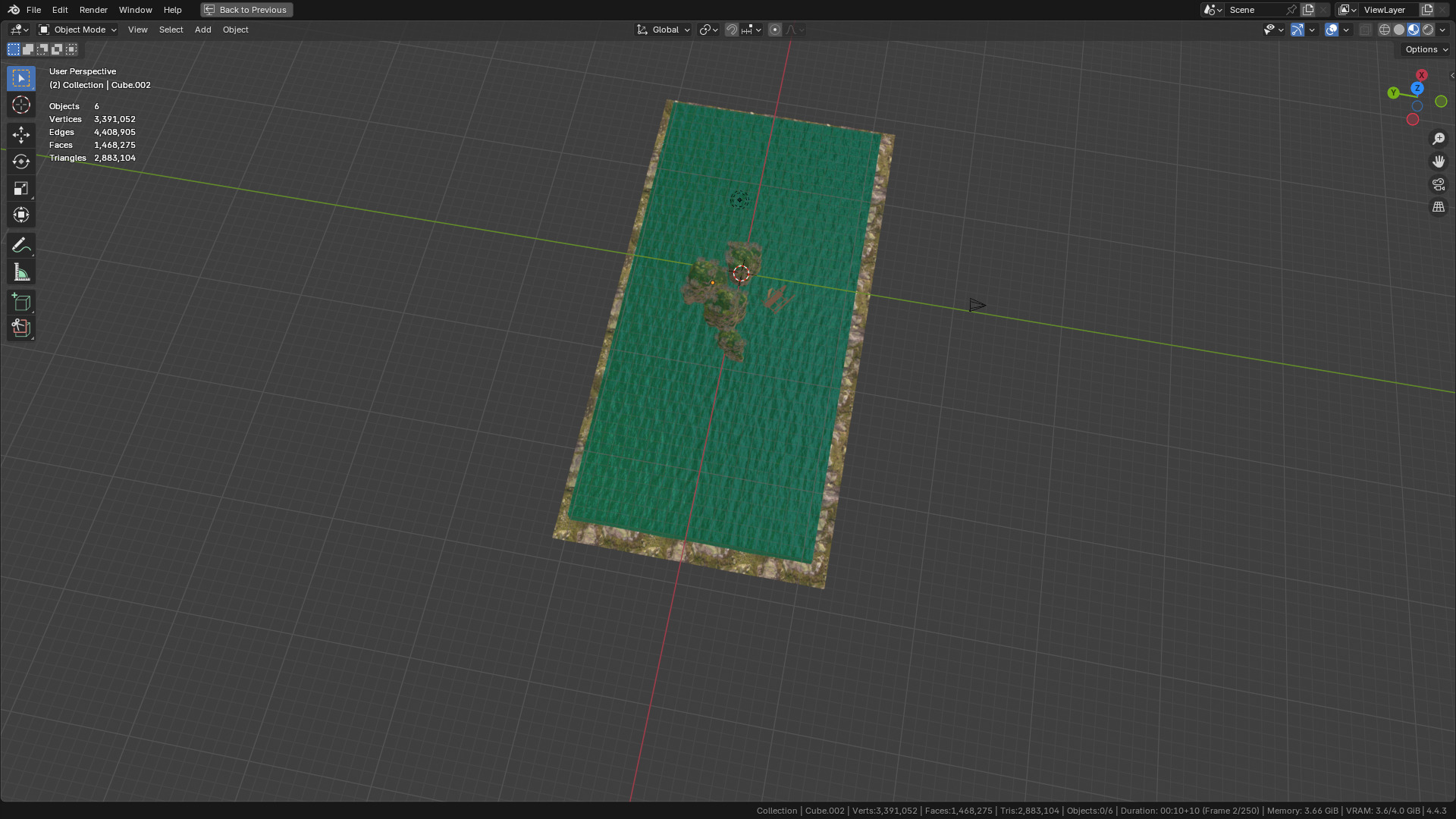This screenshot has width=1456, height=819.
Task: Open the Add menu
Action: 202,30
